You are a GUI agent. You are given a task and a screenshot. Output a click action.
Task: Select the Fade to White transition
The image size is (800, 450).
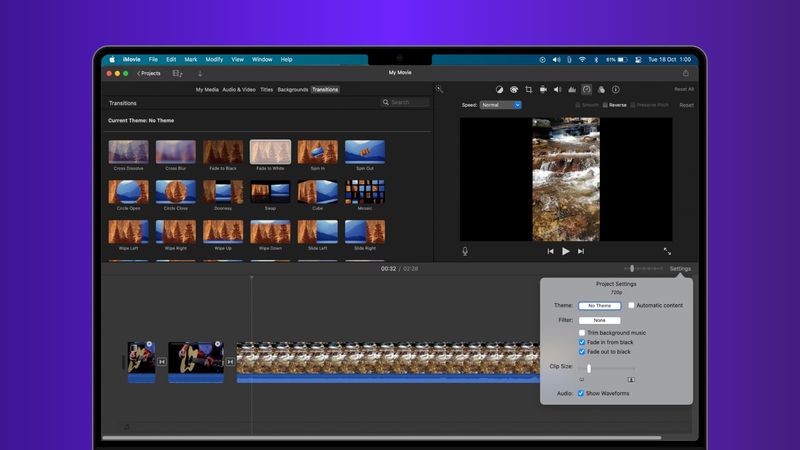[270, 152]
